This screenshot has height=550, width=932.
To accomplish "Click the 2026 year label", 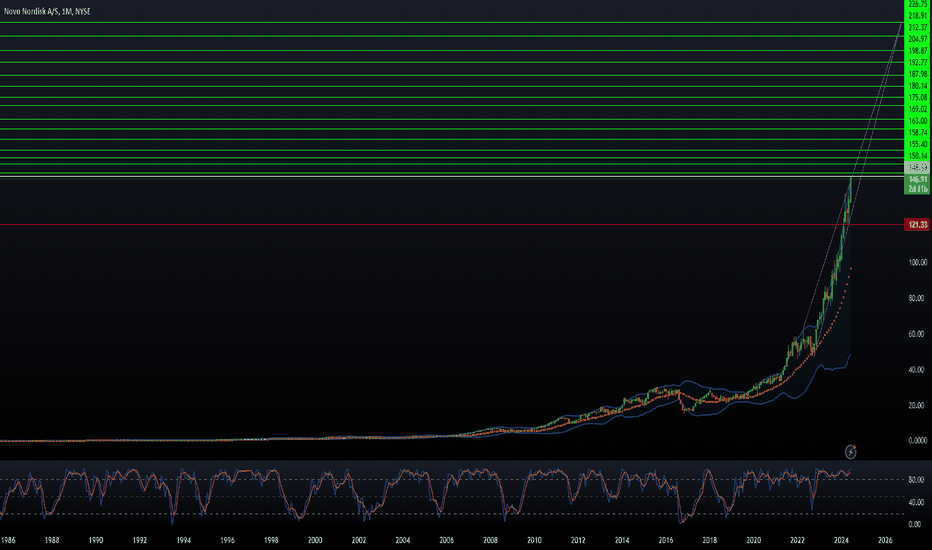I will click(885, 540).
